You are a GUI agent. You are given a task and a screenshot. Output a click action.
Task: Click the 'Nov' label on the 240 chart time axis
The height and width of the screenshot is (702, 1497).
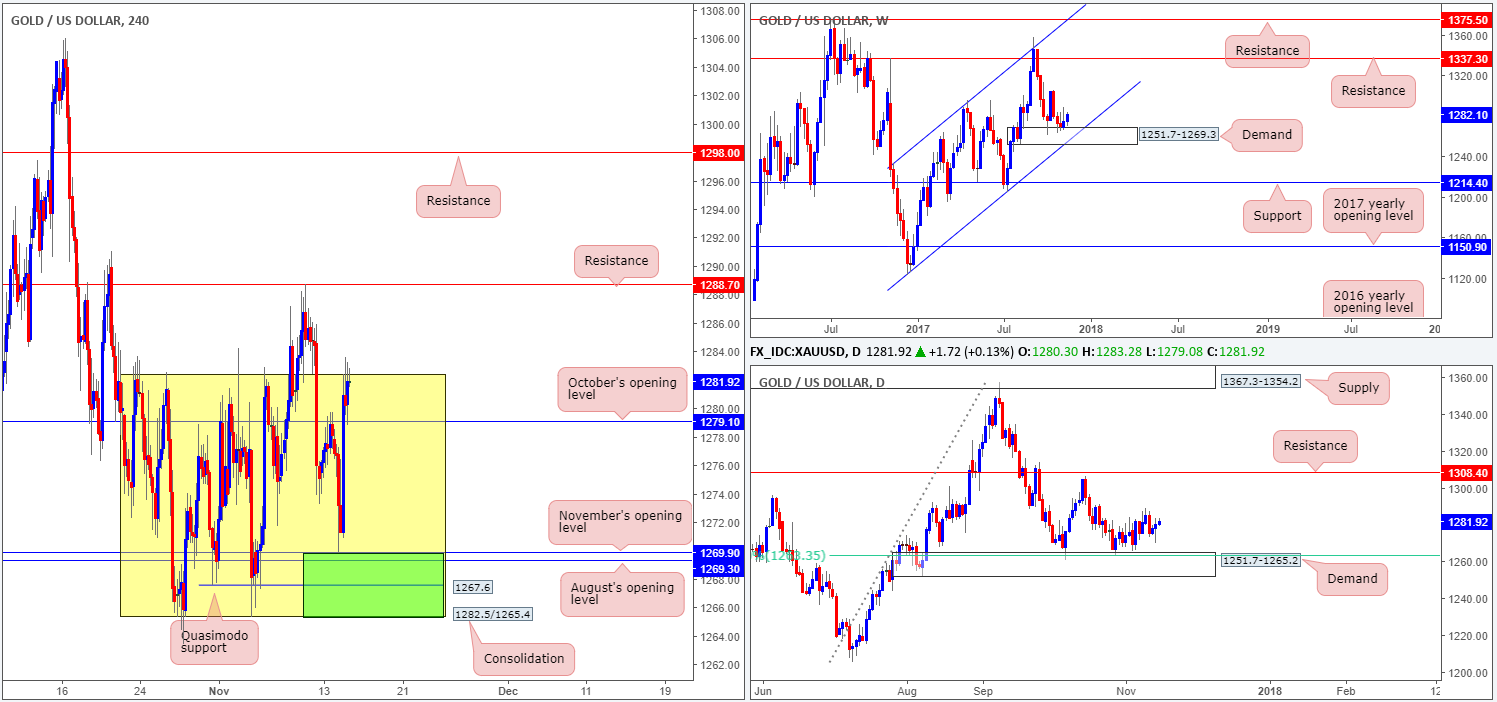pyautogui.click(x=217, y=691)
